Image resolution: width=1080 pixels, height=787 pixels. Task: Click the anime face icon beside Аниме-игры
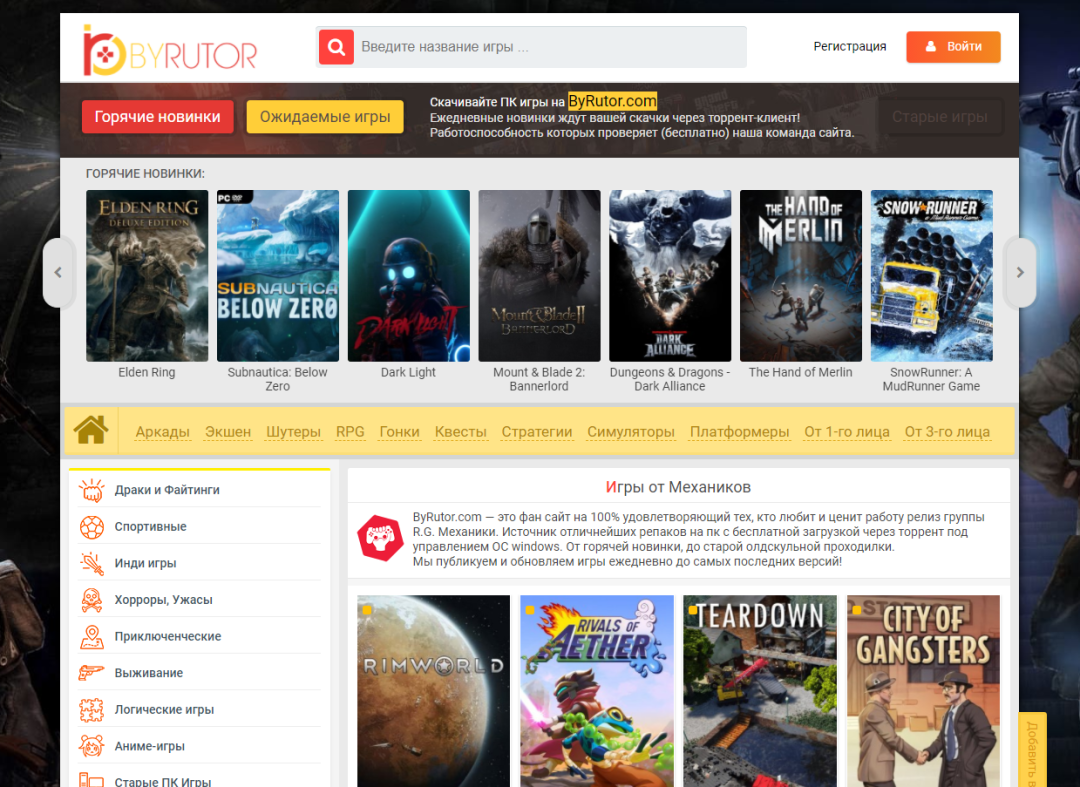[92, 746]
